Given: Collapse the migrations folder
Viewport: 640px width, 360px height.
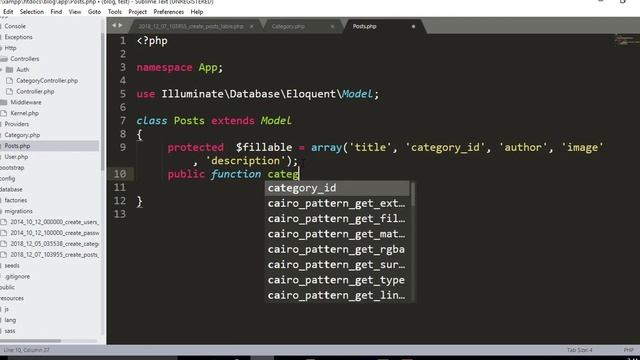Looking at the screenshot, I should click(x=18, y=211).
